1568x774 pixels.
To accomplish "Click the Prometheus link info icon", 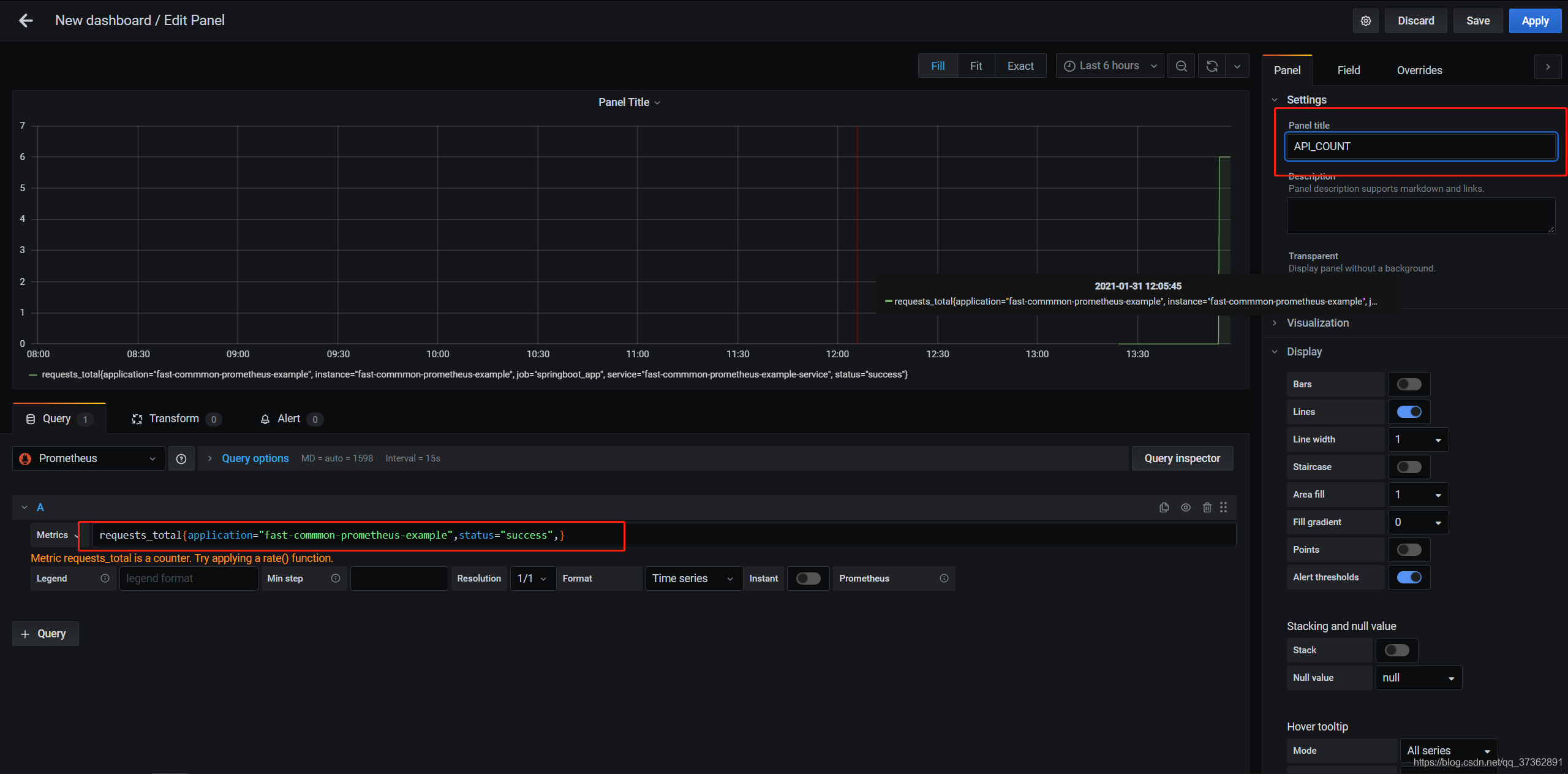I will coord(944,579).
